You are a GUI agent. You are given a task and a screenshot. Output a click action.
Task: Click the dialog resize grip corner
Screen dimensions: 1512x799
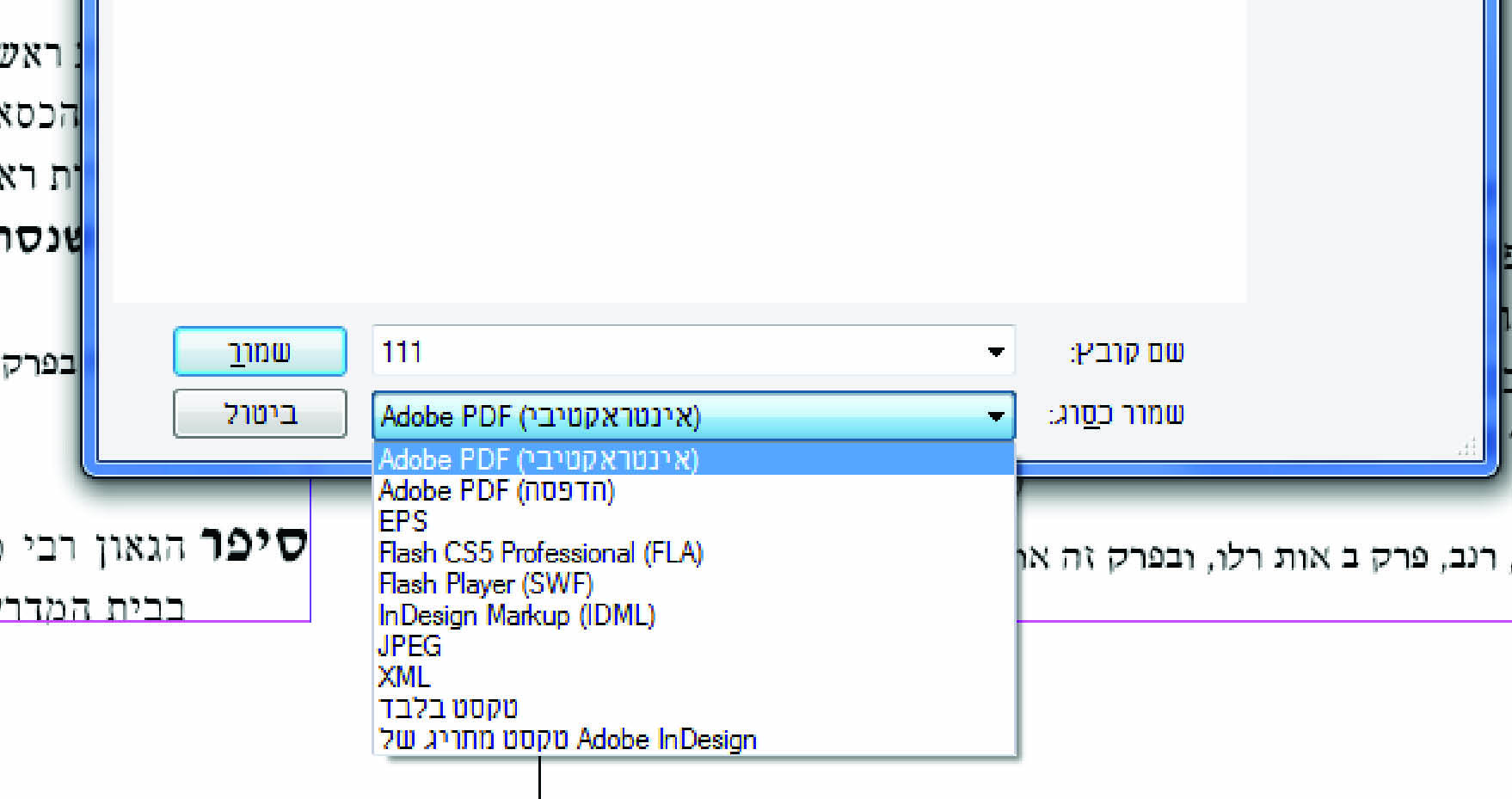coord(1467,447)
